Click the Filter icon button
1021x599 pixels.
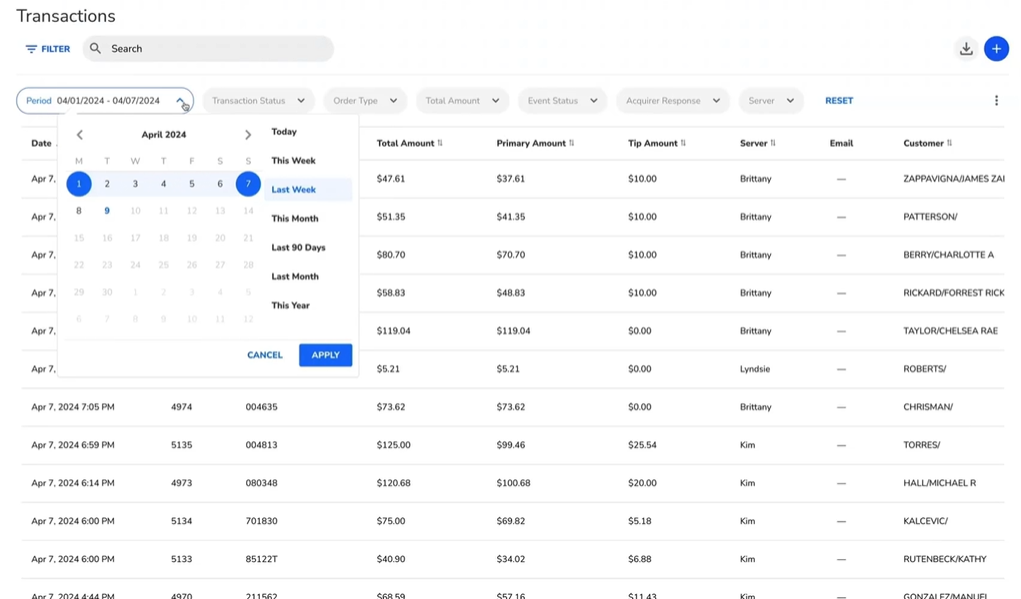48,49
